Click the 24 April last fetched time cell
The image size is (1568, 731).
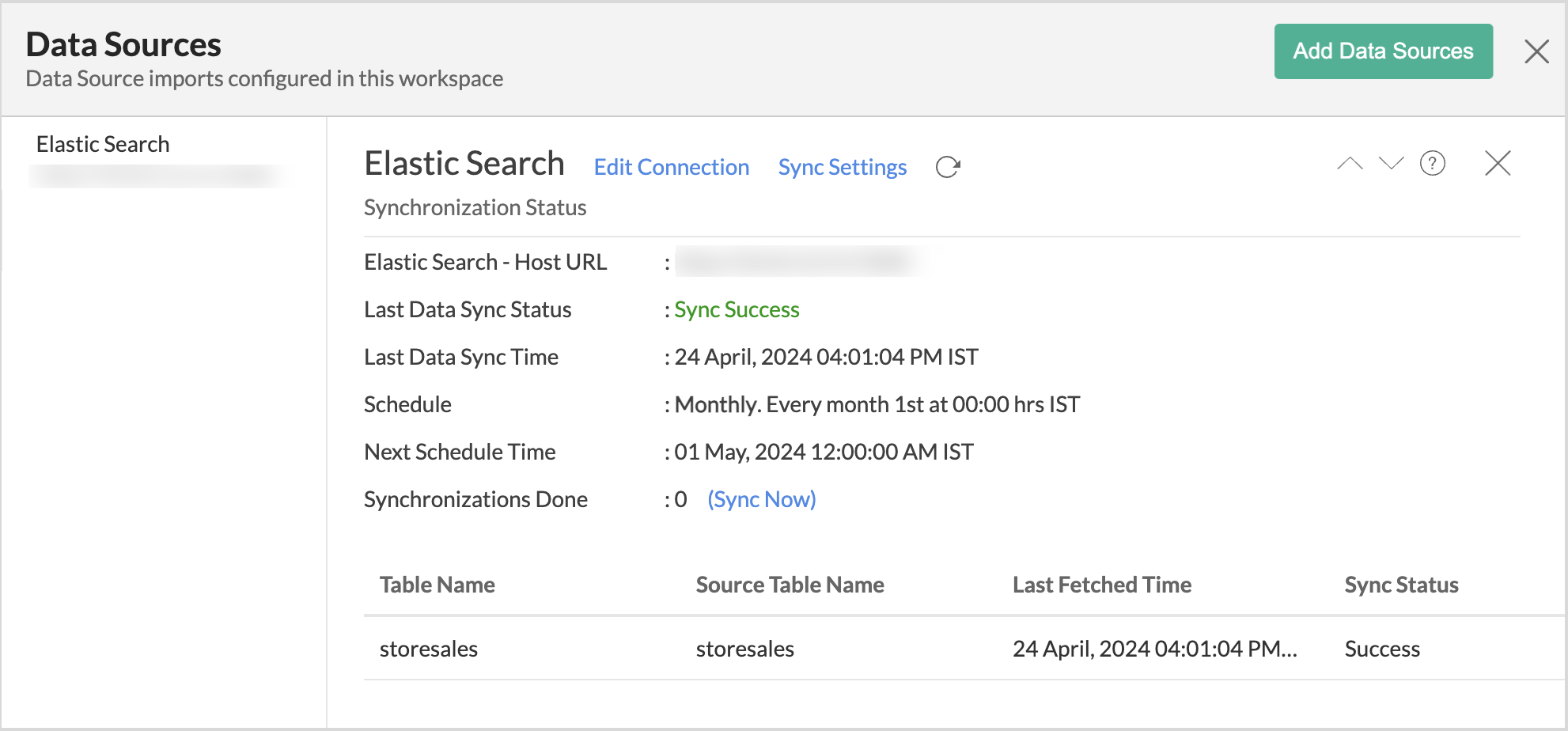click(1155, 649)
